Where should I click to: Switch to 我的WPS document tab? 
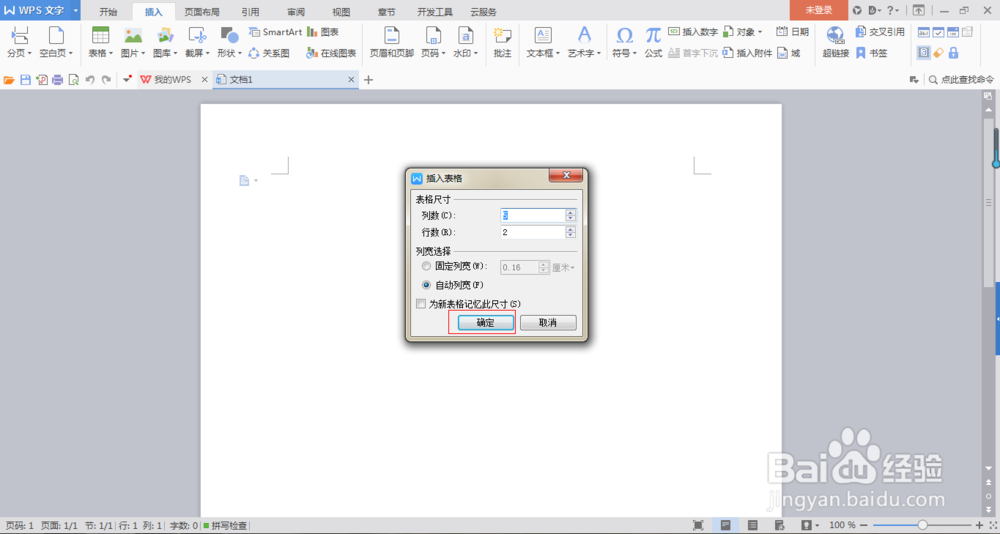pyautogui.click(x=173, y=80)
